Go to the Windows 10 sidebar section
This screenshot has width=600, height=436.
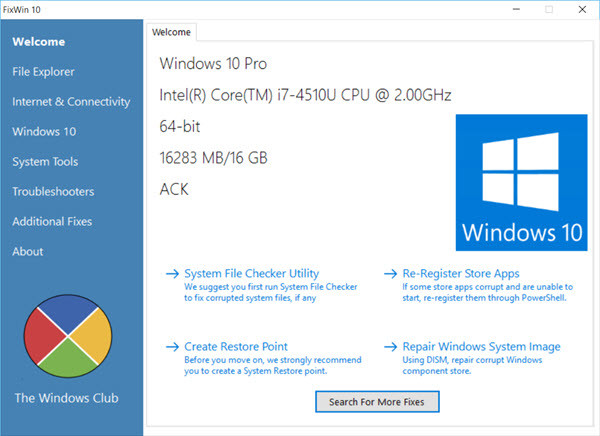pyautogui.click(x=44, y=132)
